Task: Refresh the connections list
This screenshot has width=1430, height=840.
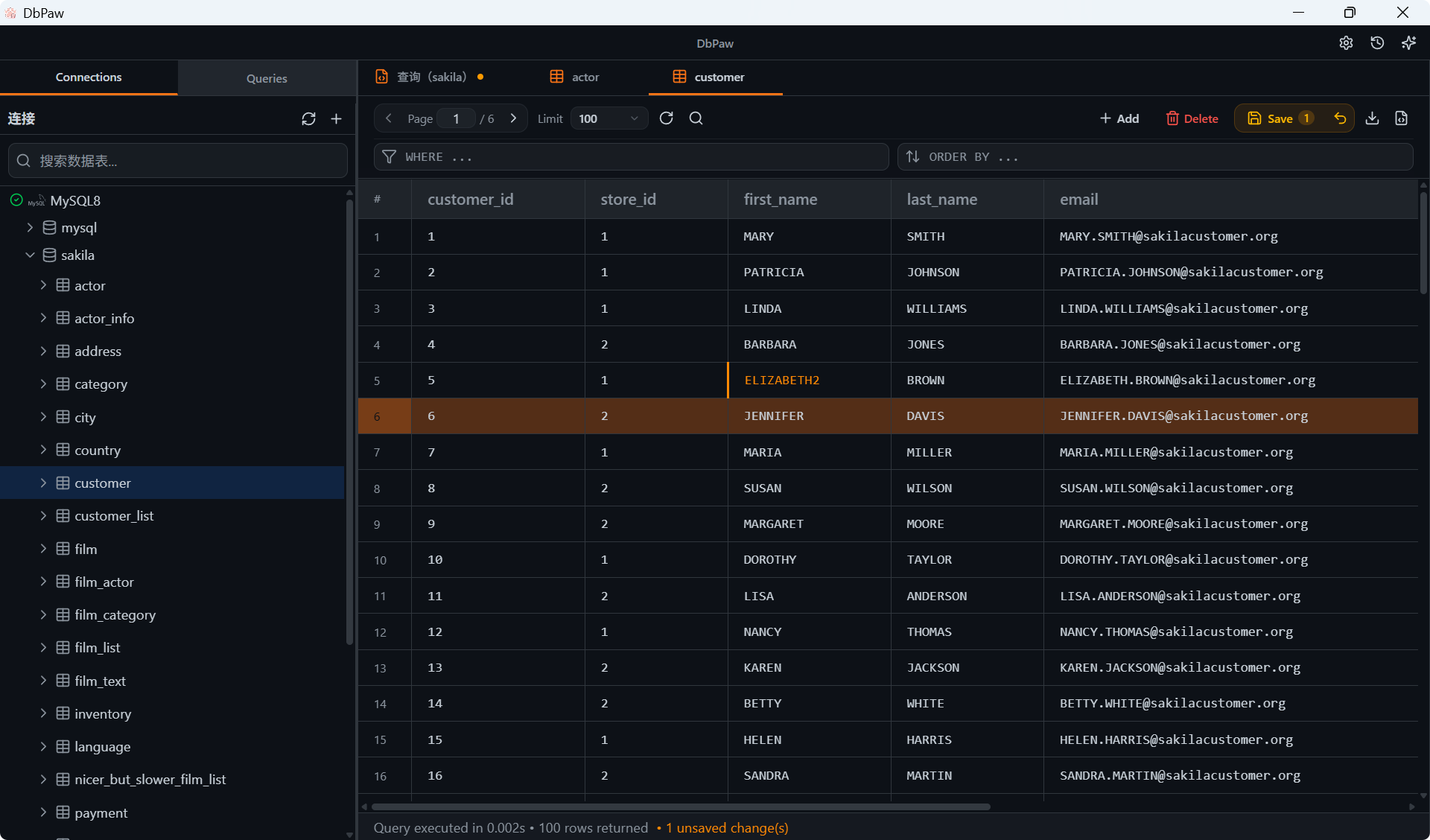Action: point(308,119)
